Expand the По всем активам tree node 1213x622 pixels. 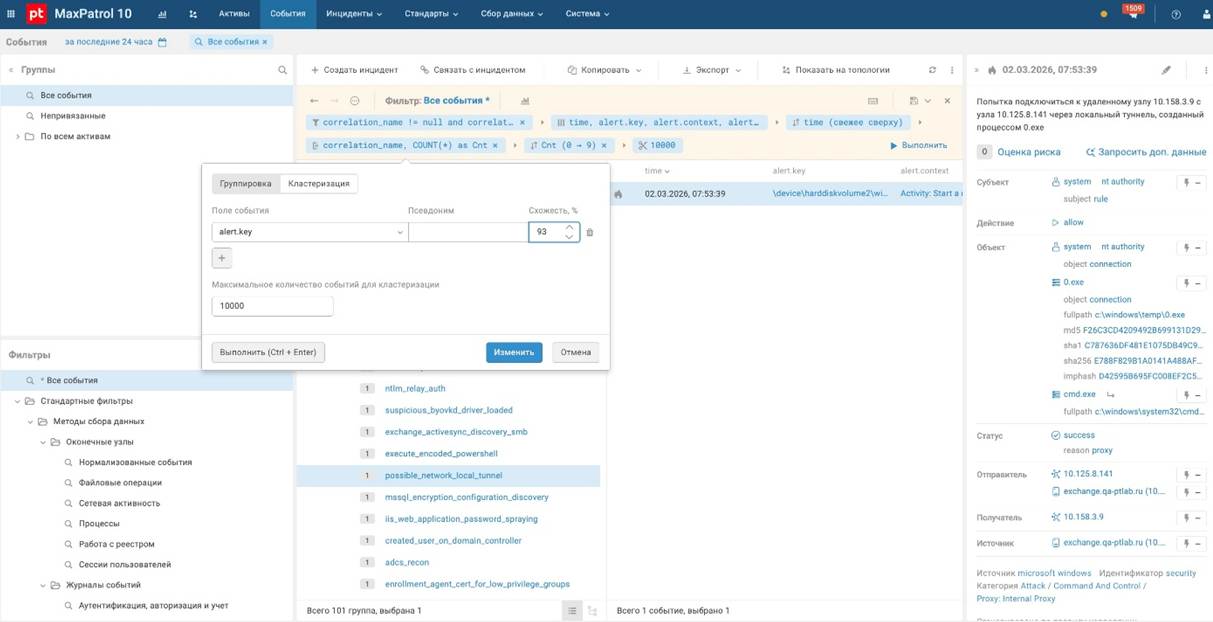(18, 136)
